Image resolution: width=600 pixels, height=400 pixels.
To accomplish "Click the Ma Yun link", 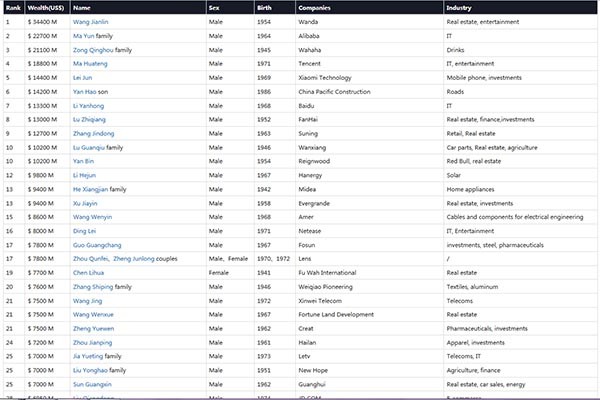I will click(84, 35).
